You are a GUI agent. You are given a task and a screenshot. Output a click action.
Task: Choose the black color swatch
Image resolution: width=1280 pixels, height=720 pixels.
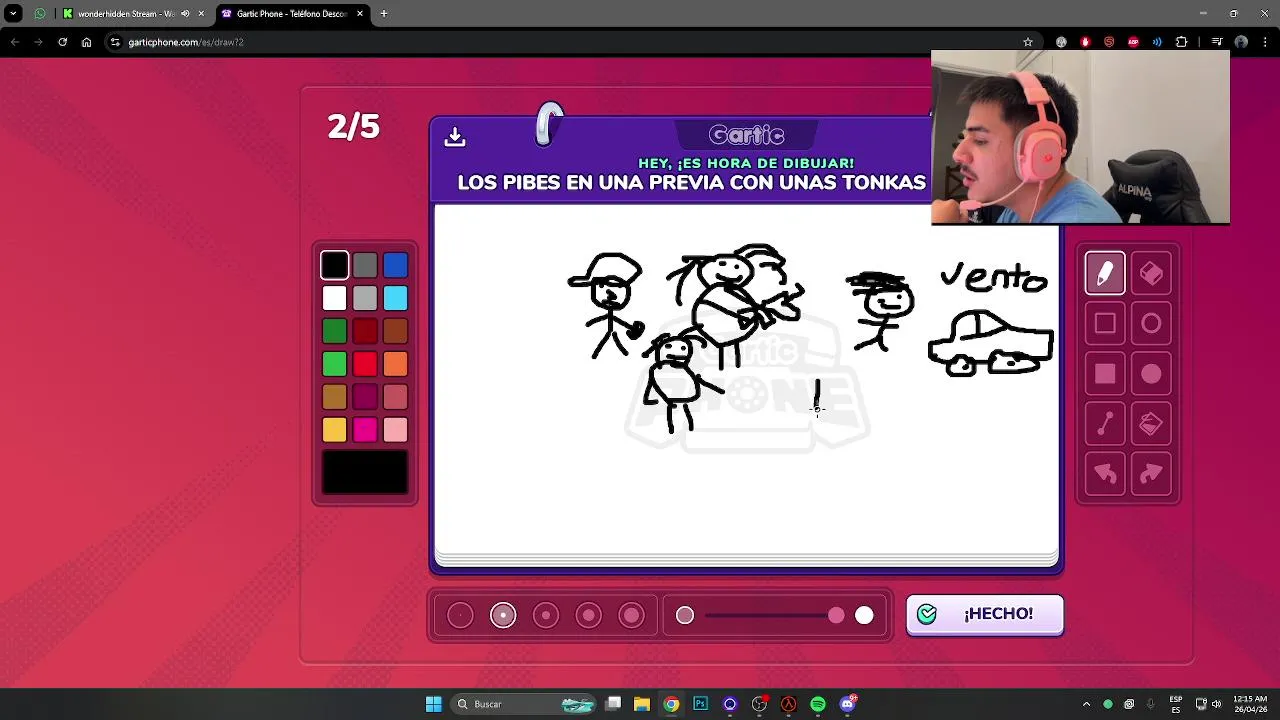[x=335, y=265]
